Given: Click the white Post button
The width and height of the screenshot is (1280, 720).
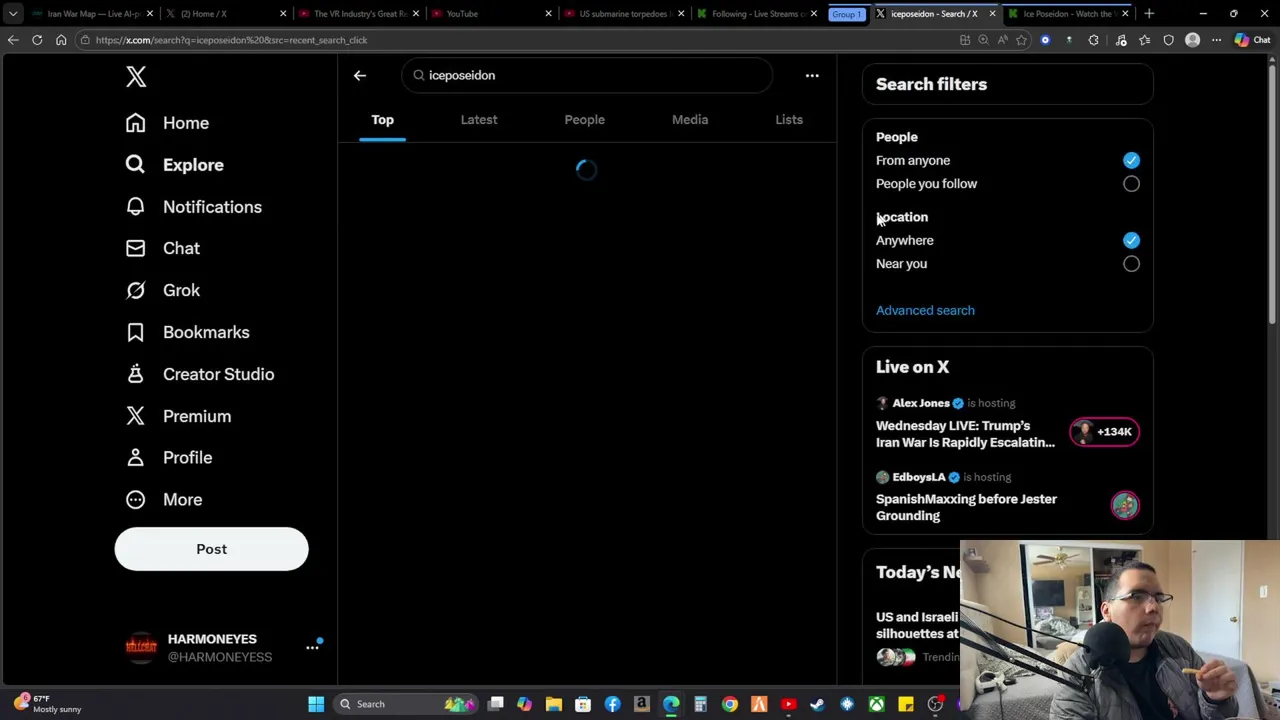Looking at the screenshot, I should [x=211, y=549].
